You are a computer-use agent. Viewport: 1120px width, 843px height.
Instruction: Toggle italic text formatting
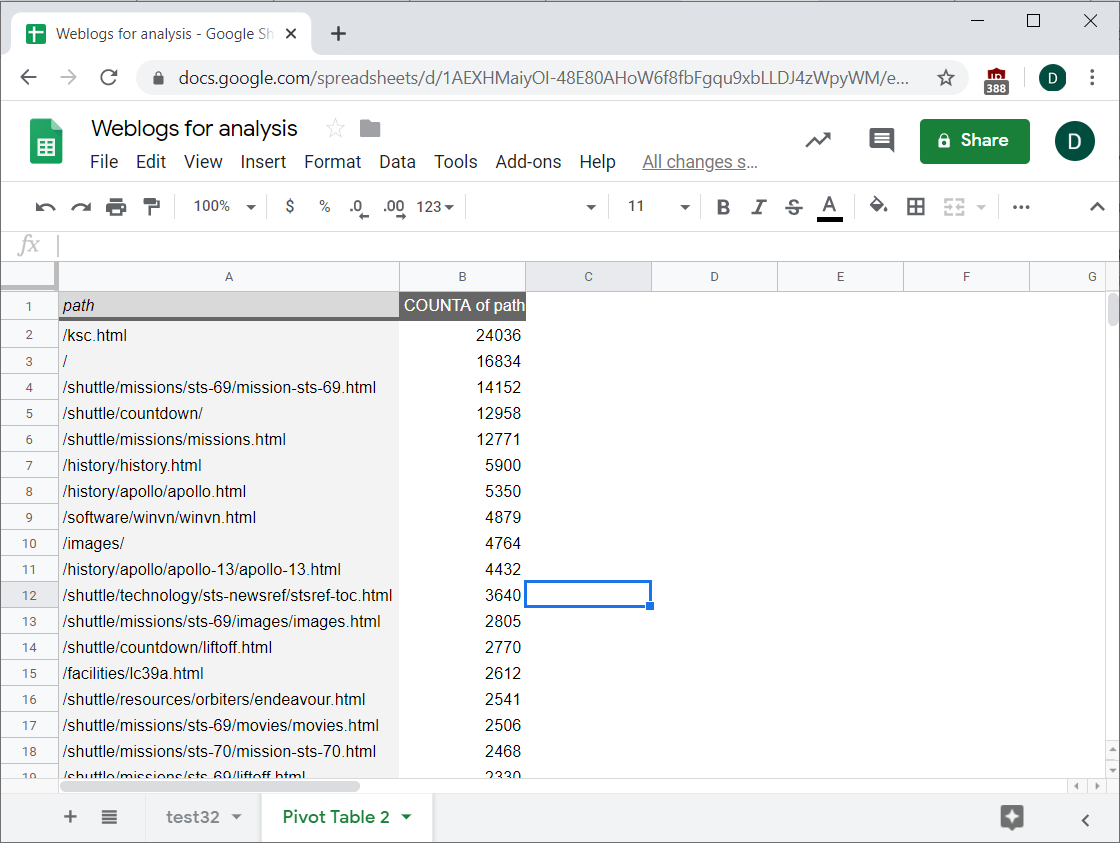click(758, 207)
